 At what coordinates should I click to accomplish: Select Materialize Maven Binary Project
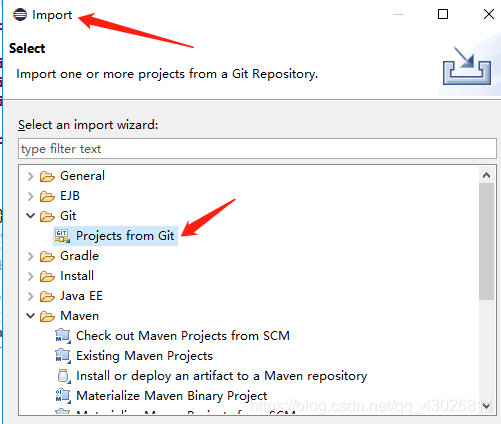point(172,396)
